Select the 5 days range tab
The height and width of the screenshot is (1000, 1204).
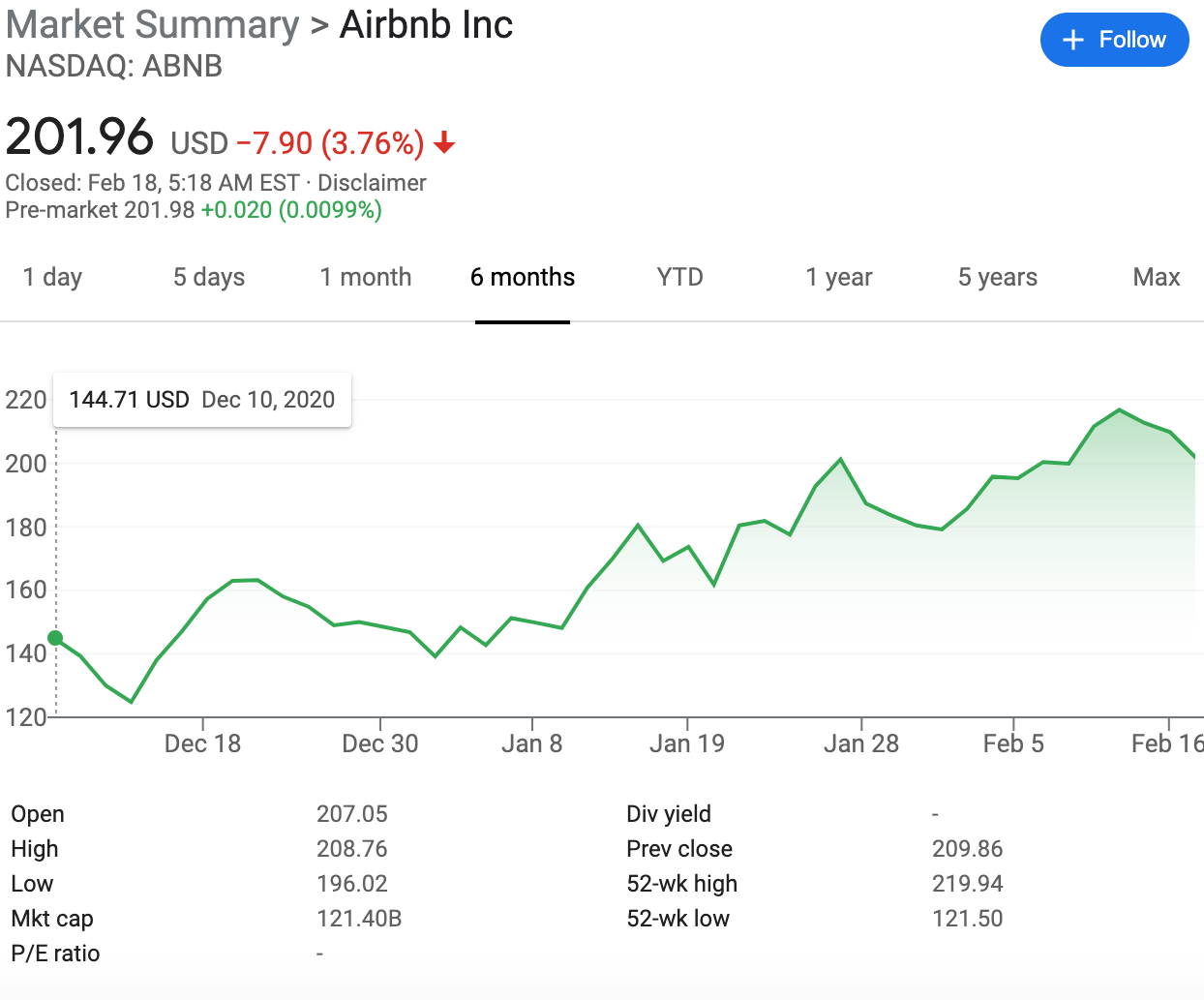click(x=209, y=278)
